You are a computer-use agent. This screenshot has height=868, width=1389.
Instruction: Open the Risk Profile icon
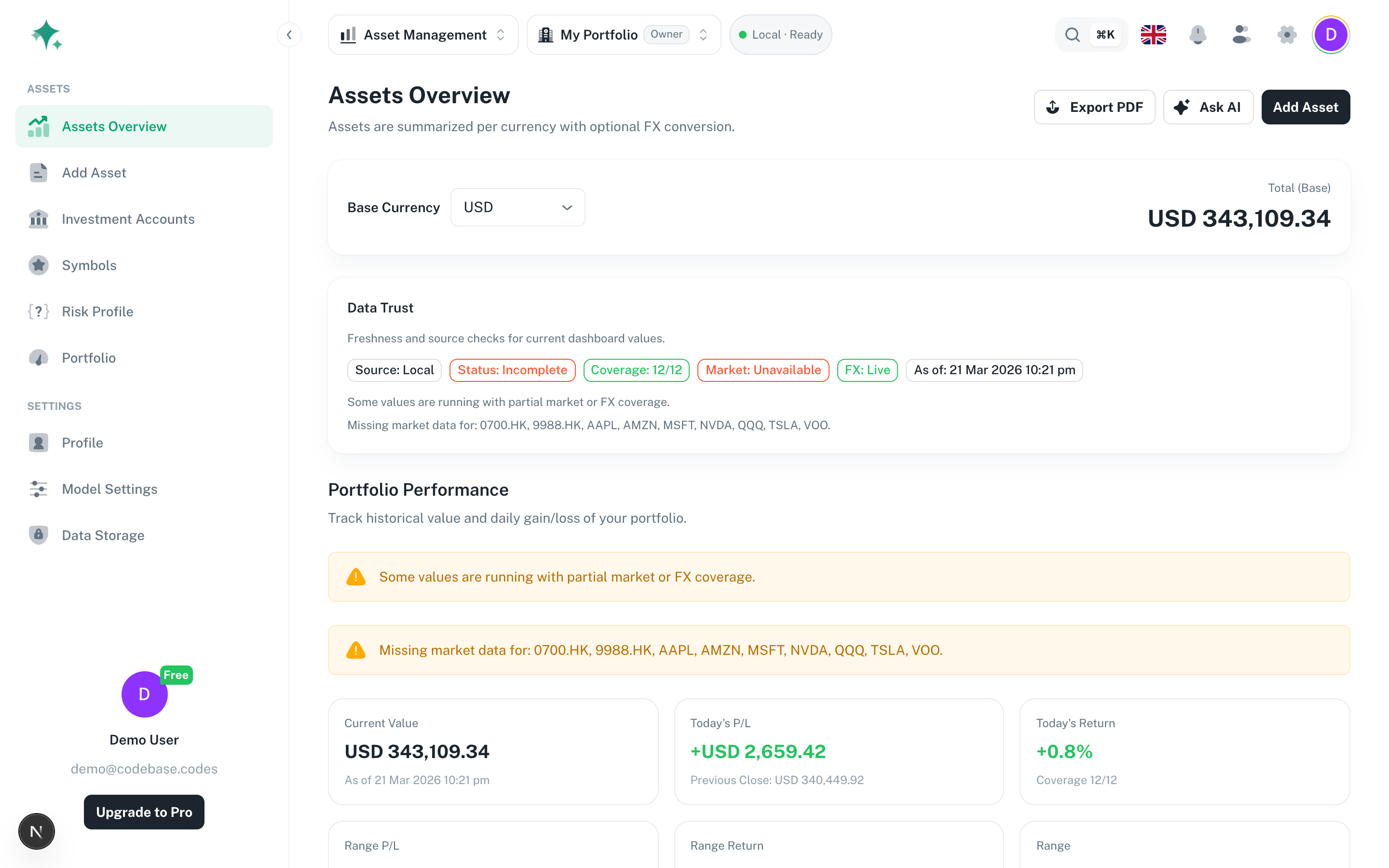coord(38,311)
